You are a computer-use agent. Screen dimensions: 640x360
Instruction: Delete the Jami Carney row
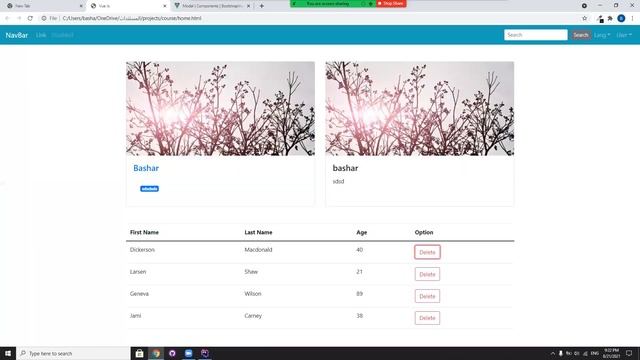pyautogui.click(x=427, y=318)
